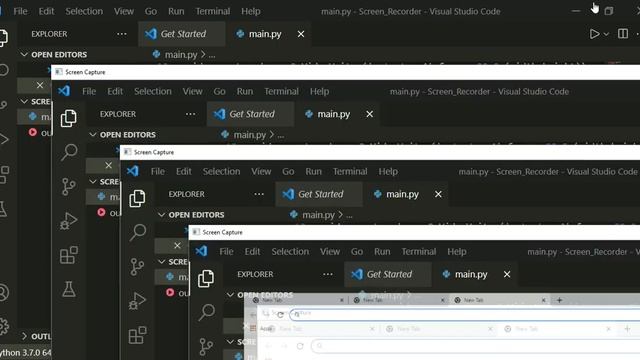Open Extensions icon in first Screen Capture window

pyautogui.click(x=69, y=255)
